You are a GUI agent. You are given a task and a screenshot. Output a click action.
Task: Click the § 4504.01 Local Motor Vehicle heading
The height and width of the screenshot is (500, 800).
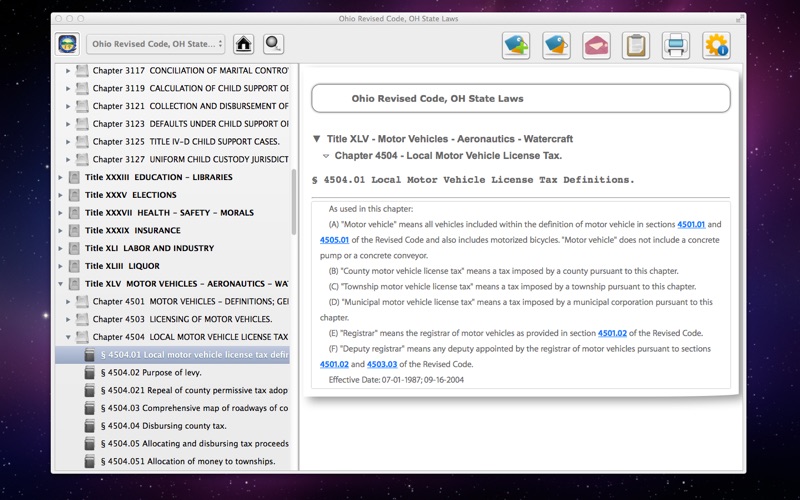(x=473, y=180)
